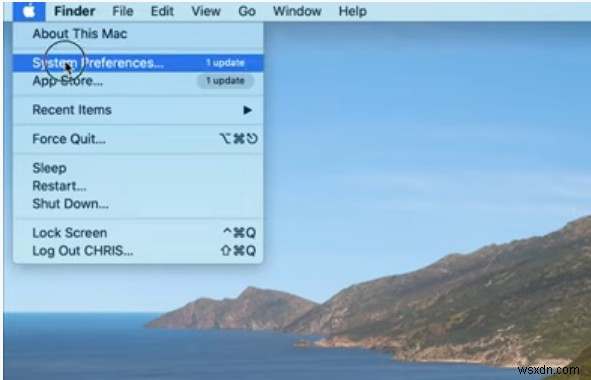Image resolution: width=591 pixels, height=380 pixels.
Task: Click the App Store 1 update badge
Action: tap(225, 81)
